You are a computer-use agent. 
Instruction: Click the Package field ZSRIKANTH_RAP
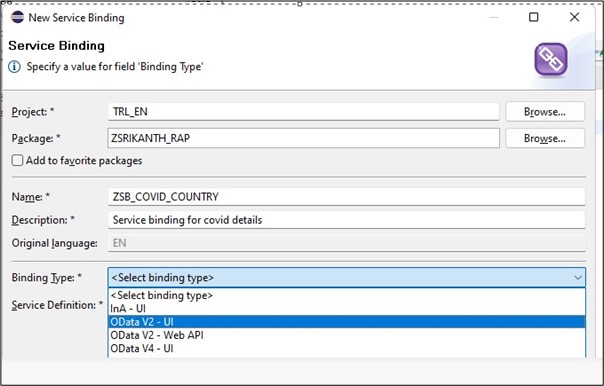(x=304, y=138)
